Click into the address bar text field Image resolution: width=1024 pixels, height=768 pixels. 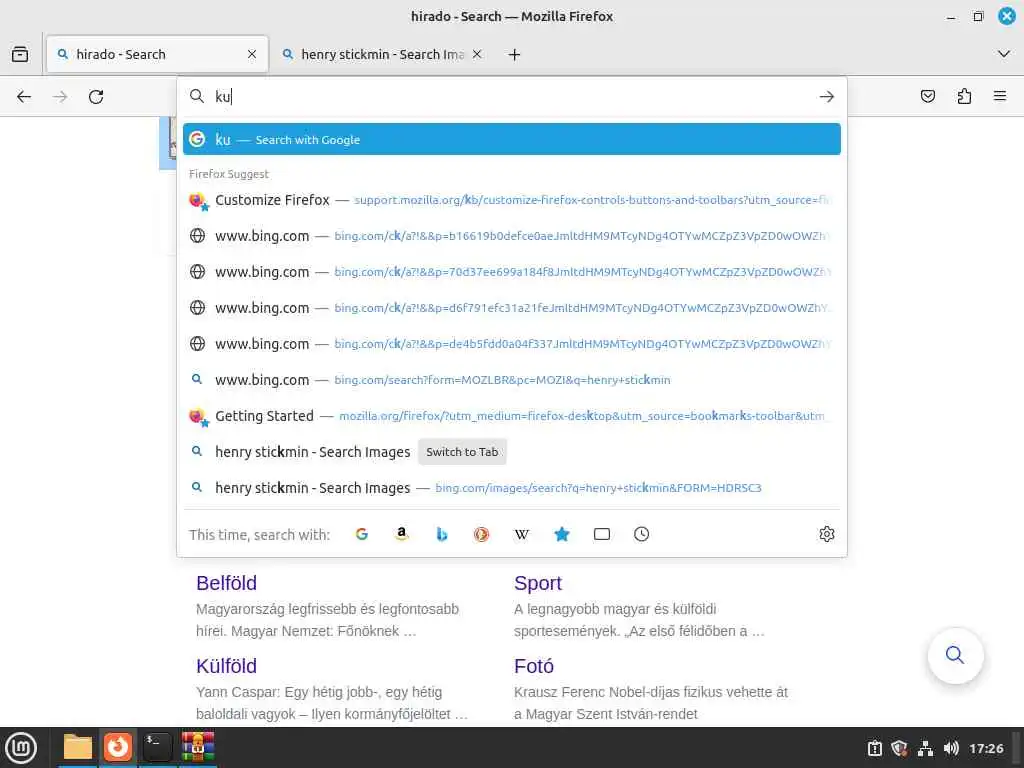pyautogui.click(x=513, y=97)
